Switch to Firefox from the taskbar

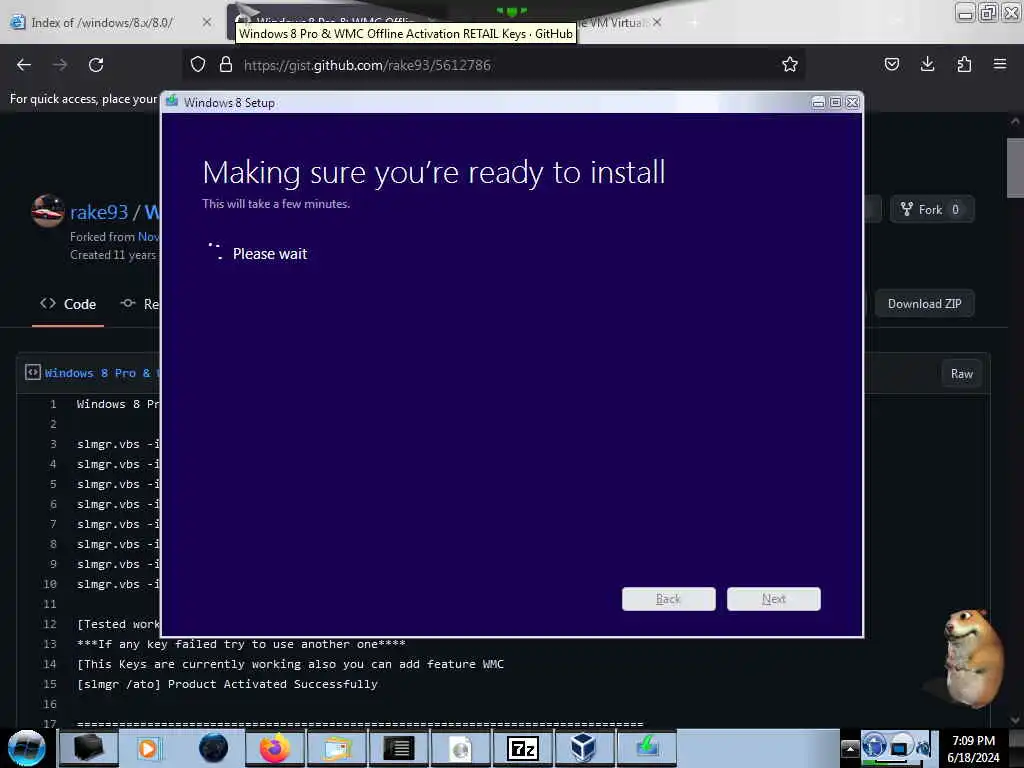click(x=275, y=748)
